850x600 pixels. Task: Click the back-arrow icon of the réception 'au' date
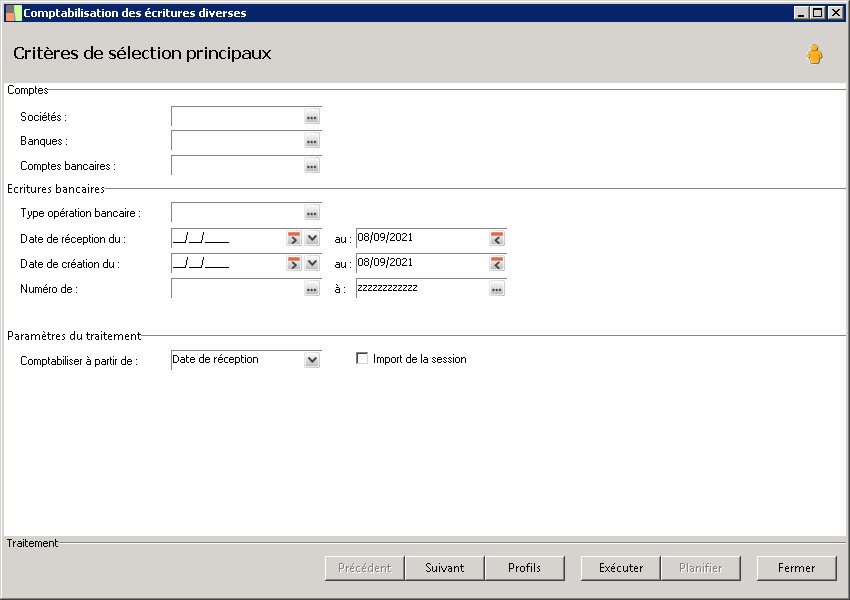(x=497, y=238)
